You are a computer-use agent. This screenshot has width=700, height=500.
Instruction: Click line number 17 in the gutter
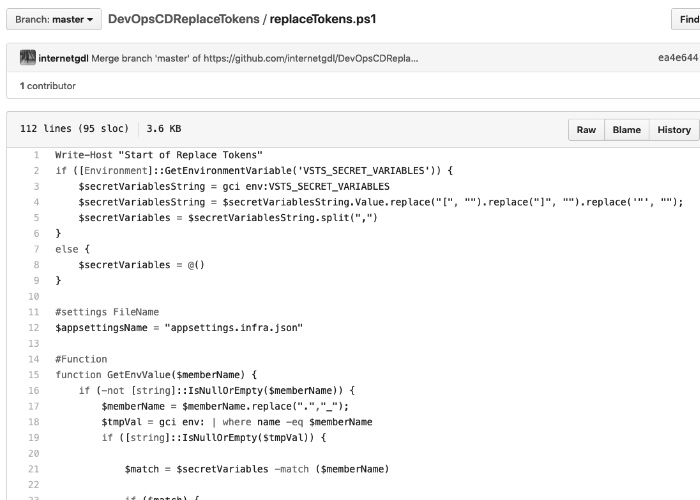33,406
